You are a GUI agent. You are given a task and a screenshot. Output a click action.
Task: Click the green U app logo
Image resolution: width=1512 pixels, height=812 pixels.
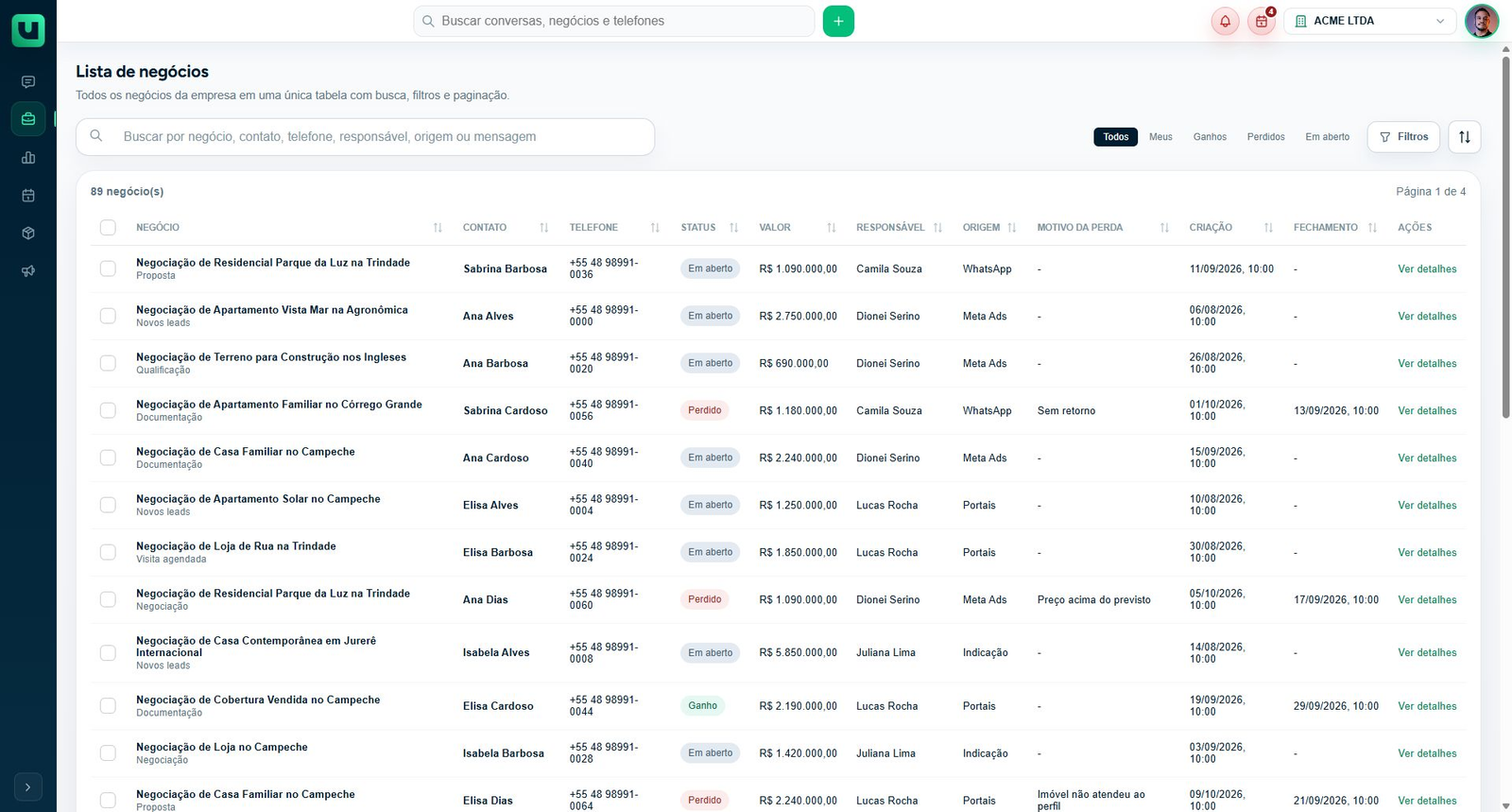[28, 30]
